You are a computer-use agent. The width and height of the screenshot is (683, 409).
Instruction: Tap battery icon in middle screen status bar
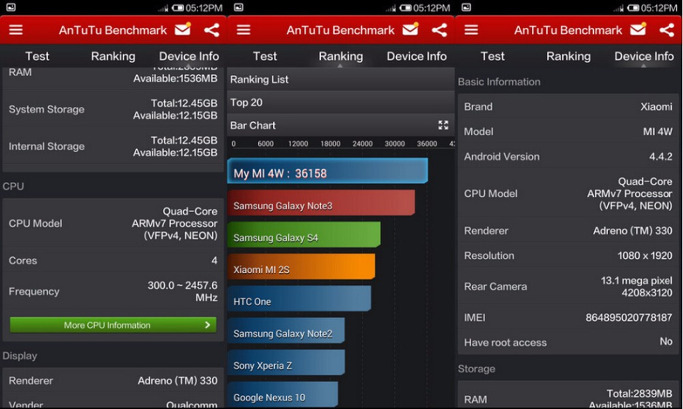pyautogui.click(x=405, y=8)
